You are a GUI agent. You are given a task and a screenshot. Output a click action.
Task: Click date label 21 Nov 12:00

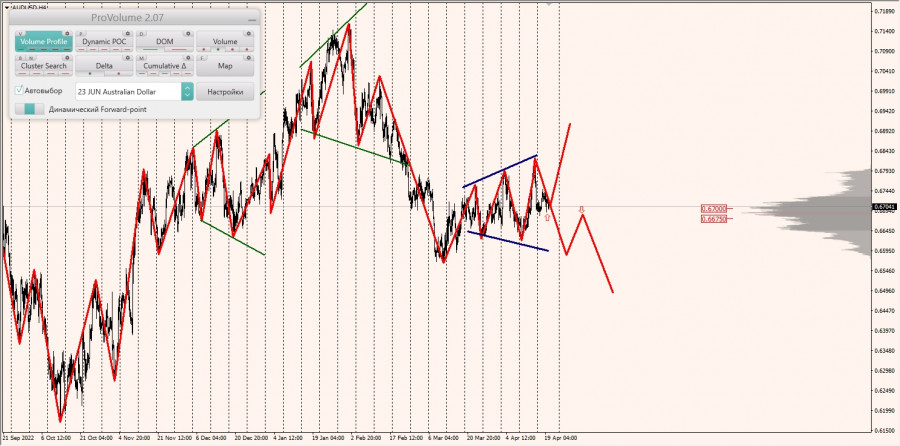coord(174,437)
